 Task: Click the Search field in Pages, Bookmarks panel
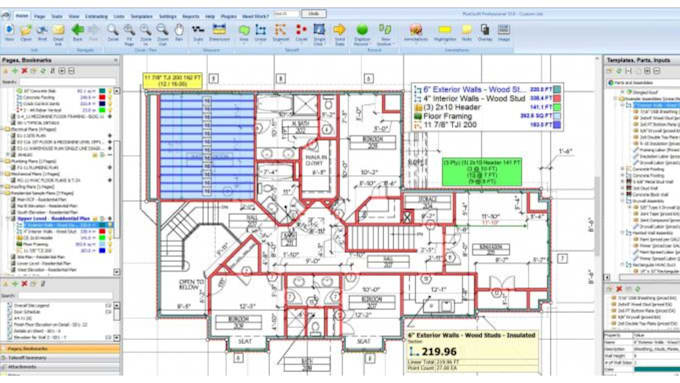tap(68, 82)
